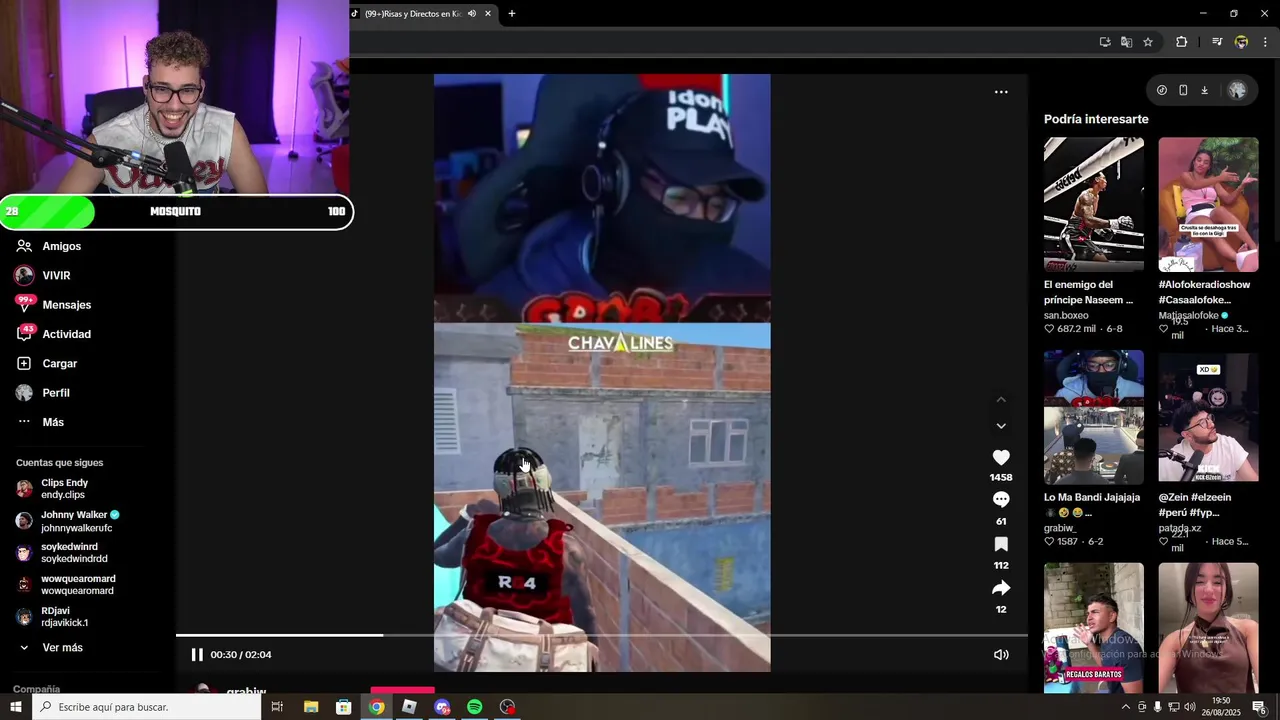Bookmark the page with the star icon
This screenshot has height=720, width=1280.
[x=1148, y=42]
